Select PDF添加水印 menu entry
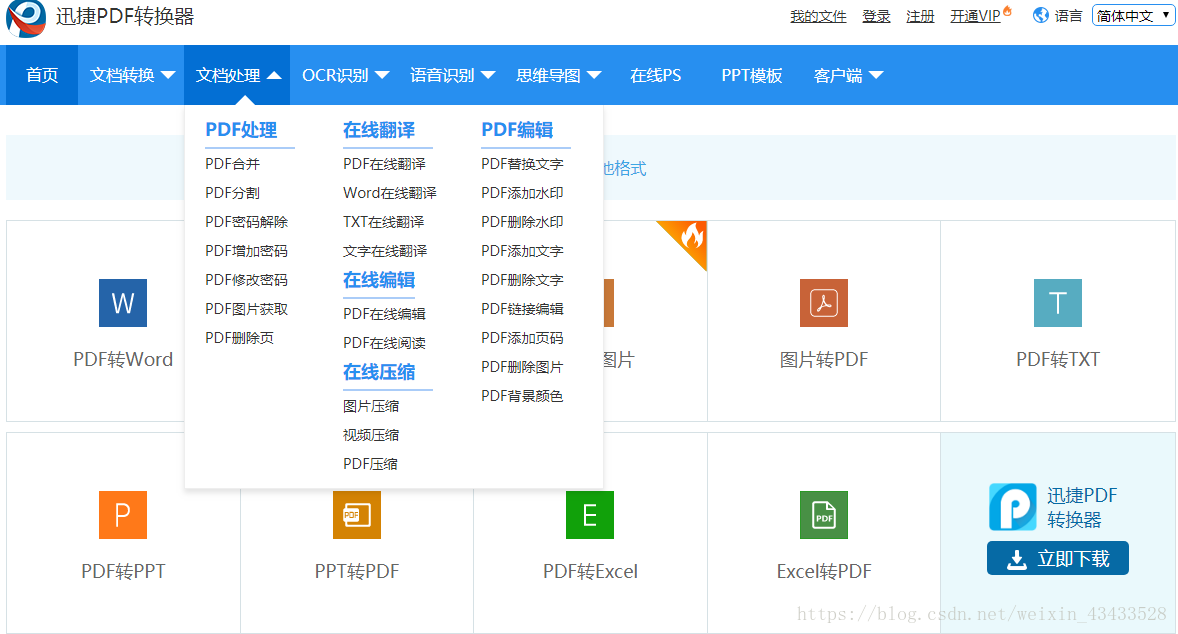The image size is (1178, 634). pyautogui.click(x=522, y=193)
